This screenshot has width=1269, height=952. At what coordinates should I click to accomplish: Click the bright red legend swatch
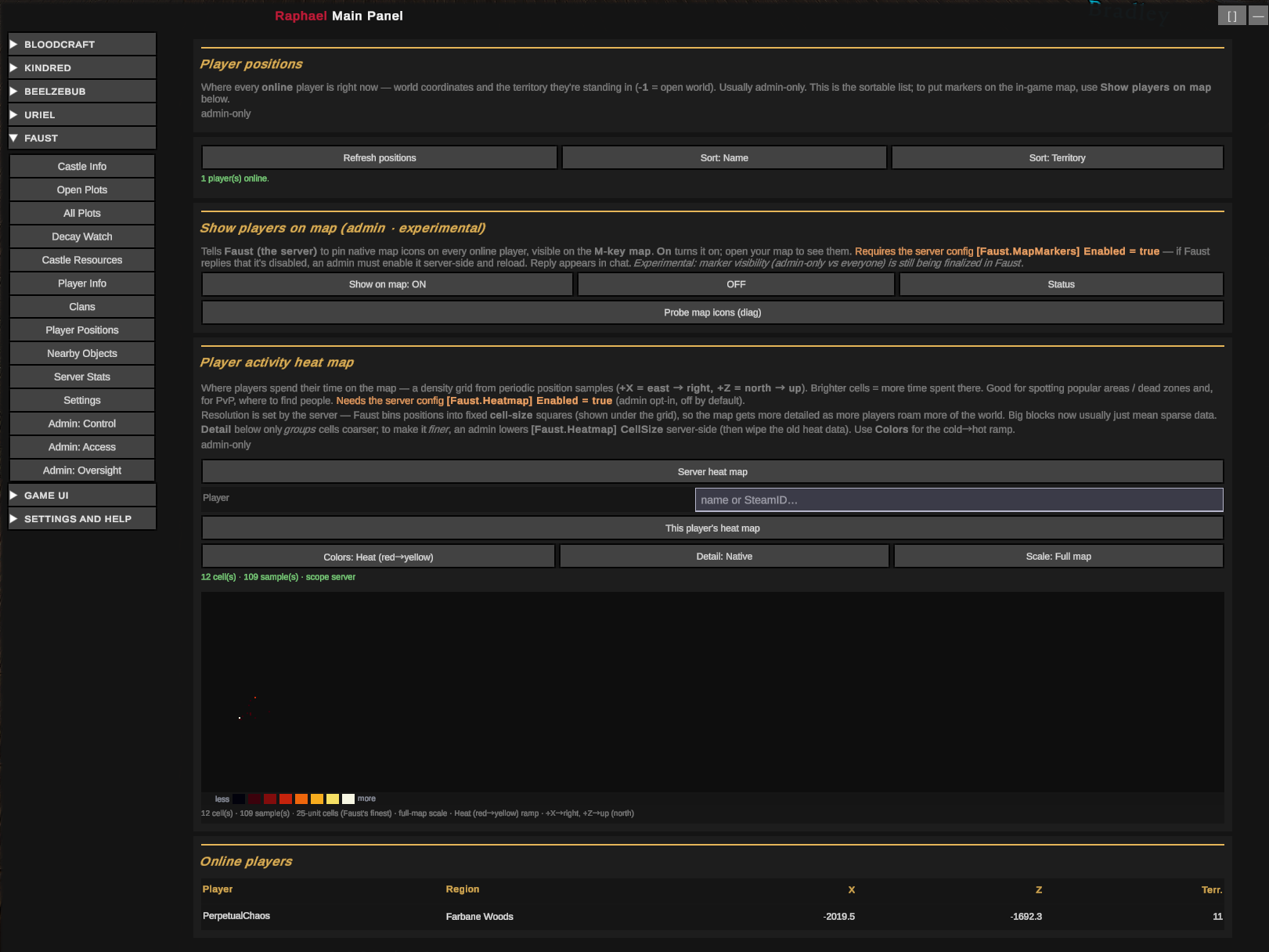tap(286, 799)
